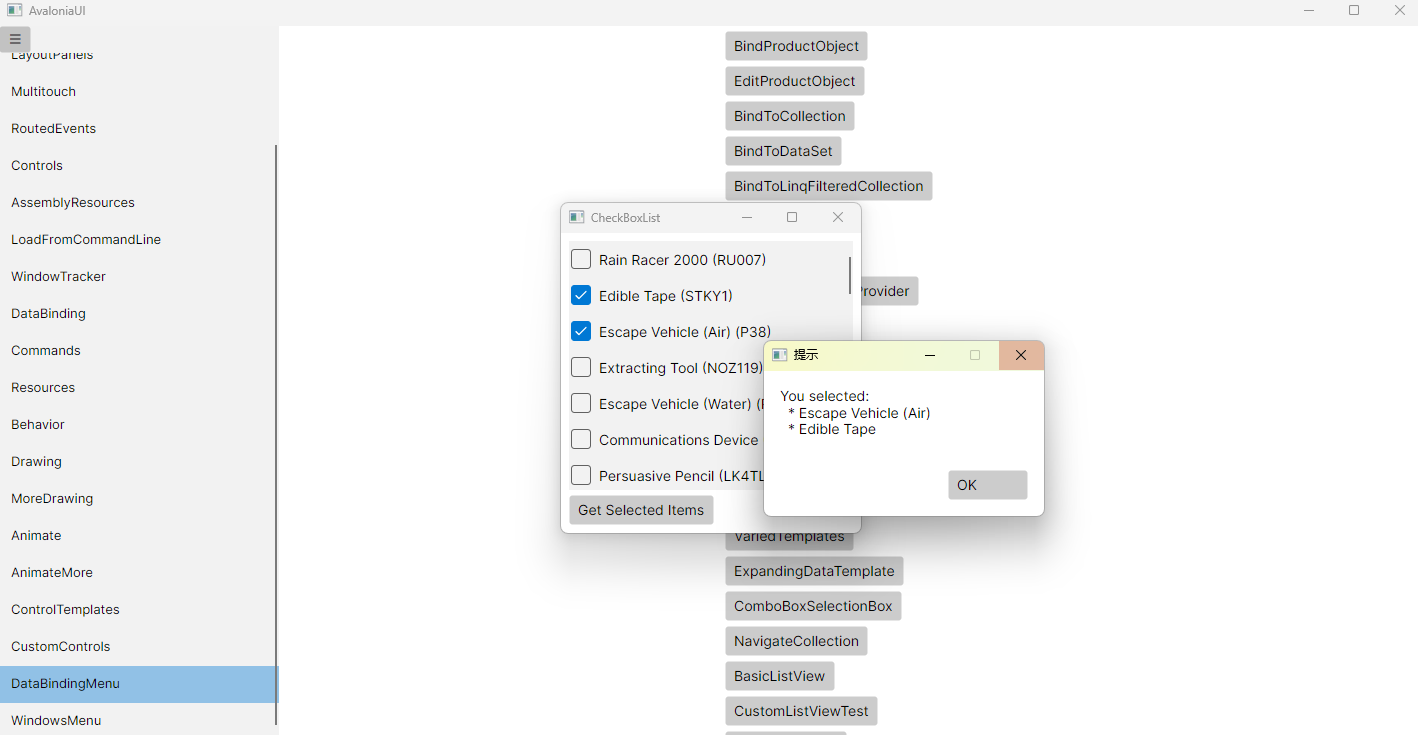The height and width of the screenshot is (735, 1418).
Task: Close the CheckBoxList window
Action: coord(838,217)
